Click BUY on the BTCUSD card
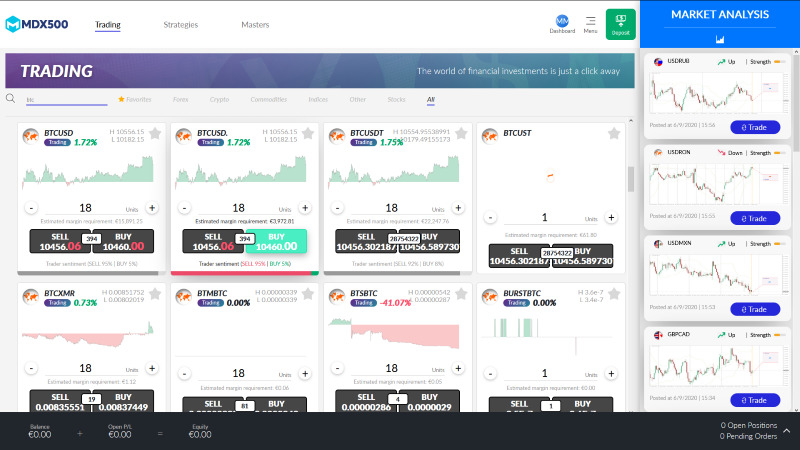 coord(123,241)
